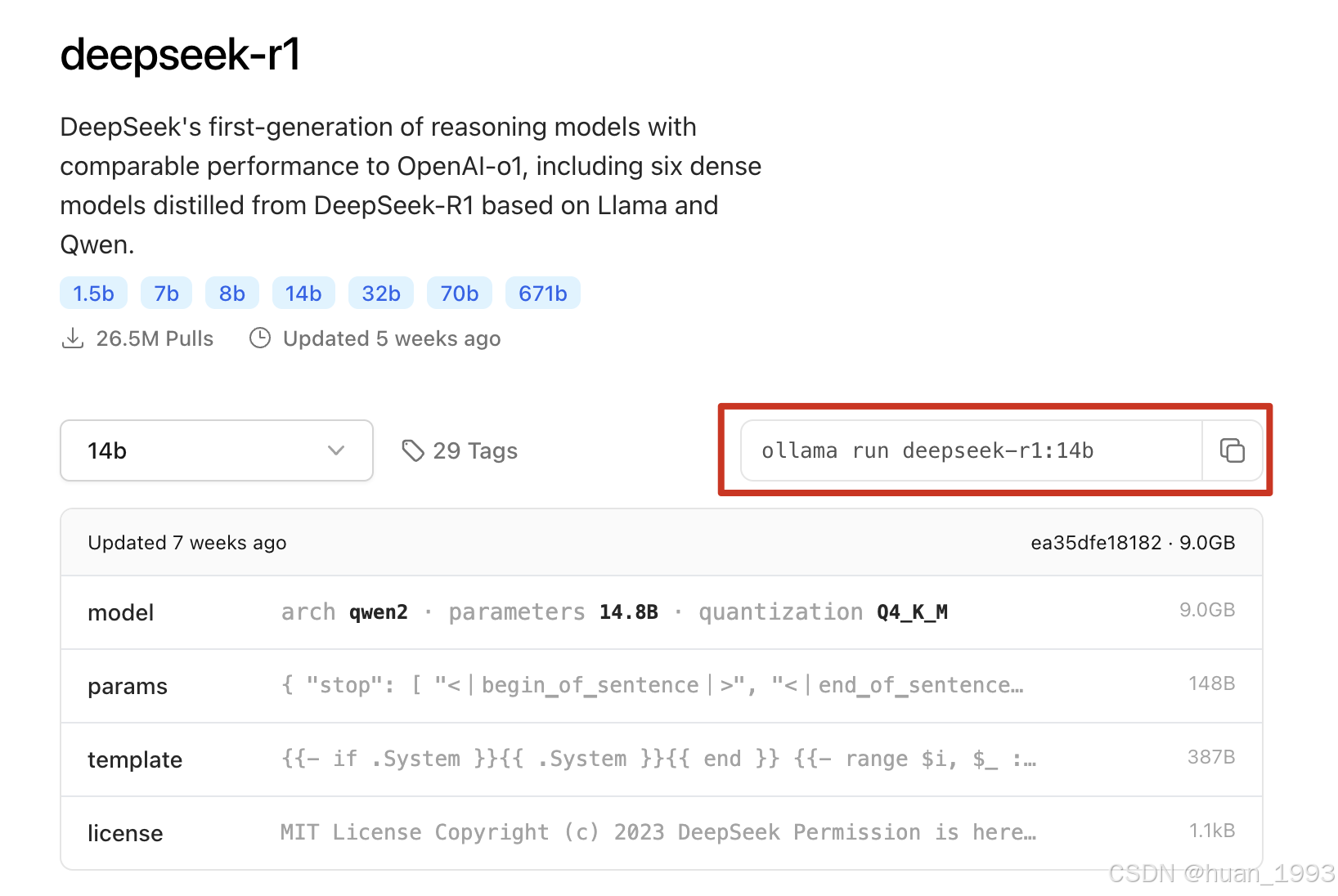Viewport: 1338px width, 896px height.
Task: Click the ollama run deepseek-r1:14b command field
Action: [x=972, y=450]
